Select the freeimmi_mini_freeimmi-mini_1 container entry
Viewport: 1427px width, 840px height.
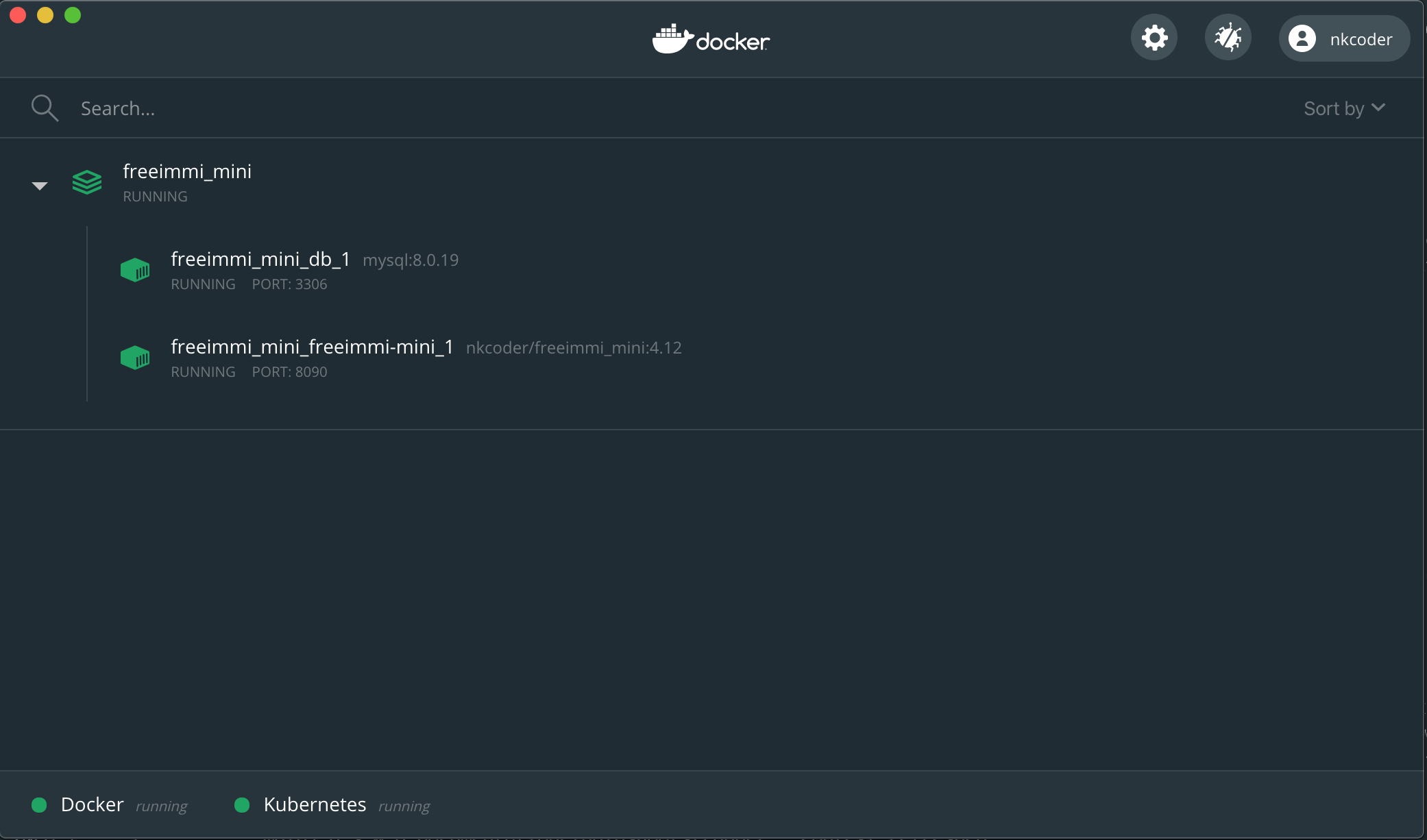(312, 357)
